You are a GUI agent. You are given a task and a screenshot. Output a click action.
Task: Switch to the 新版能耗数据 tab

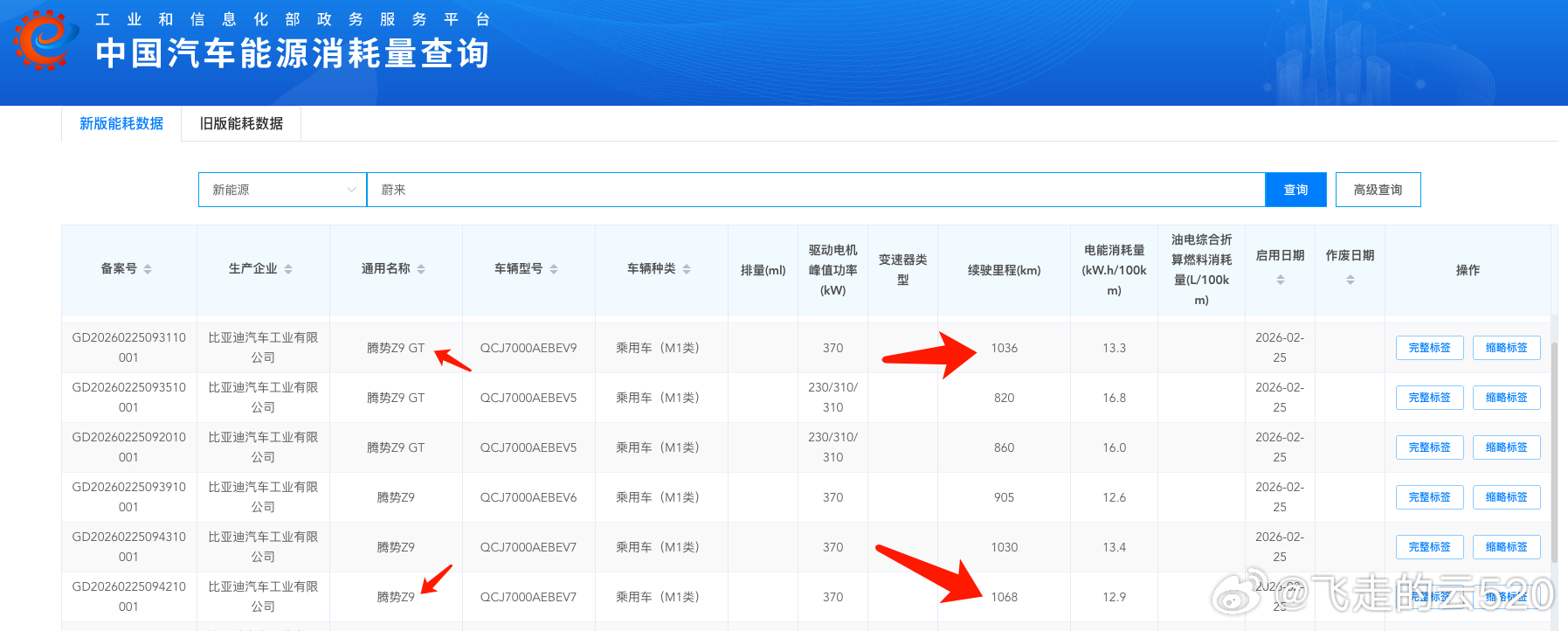[x=121, y=124]
